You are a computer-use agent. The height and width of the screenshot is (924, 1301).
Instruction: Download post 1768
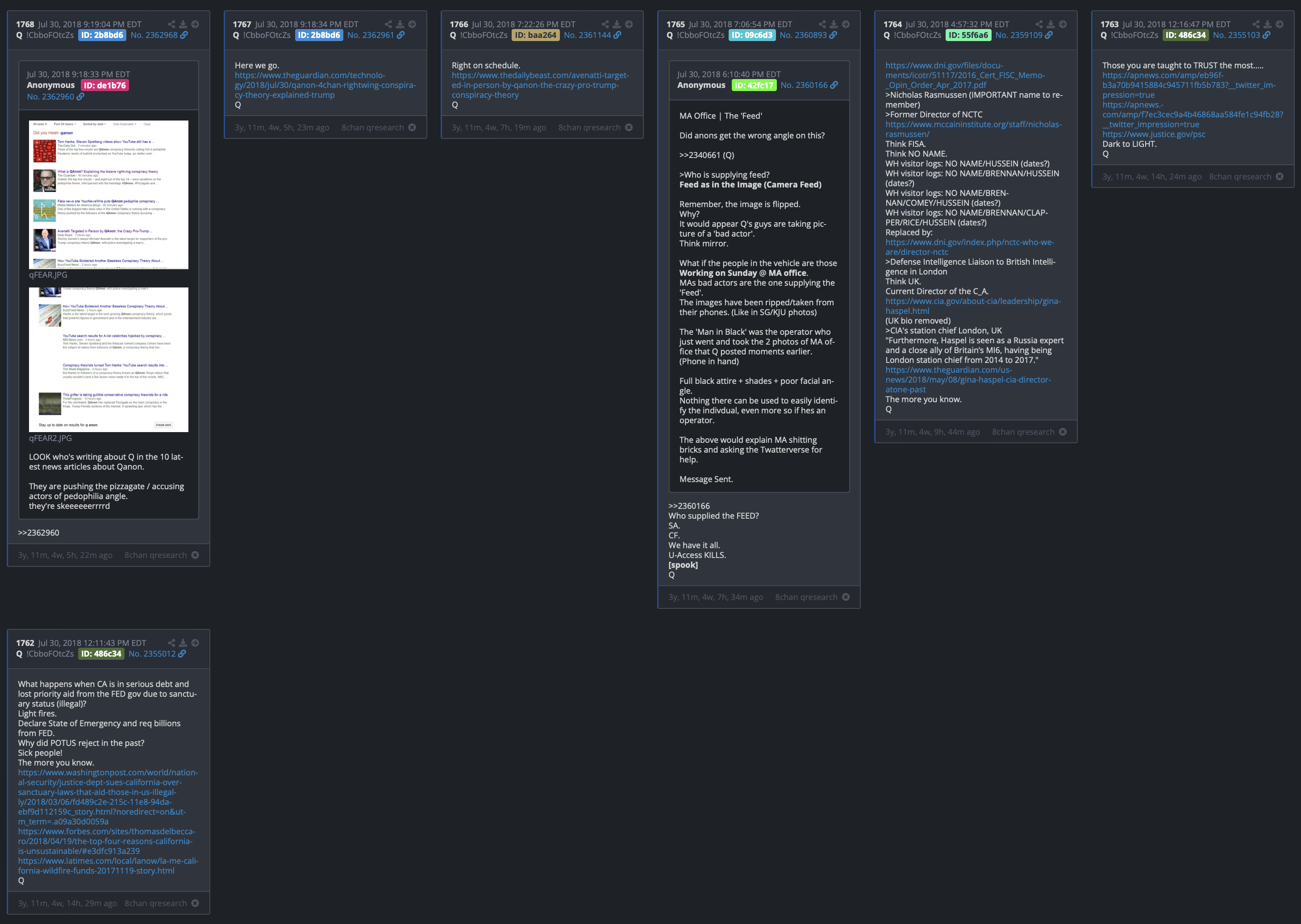(x=183, y=25)
